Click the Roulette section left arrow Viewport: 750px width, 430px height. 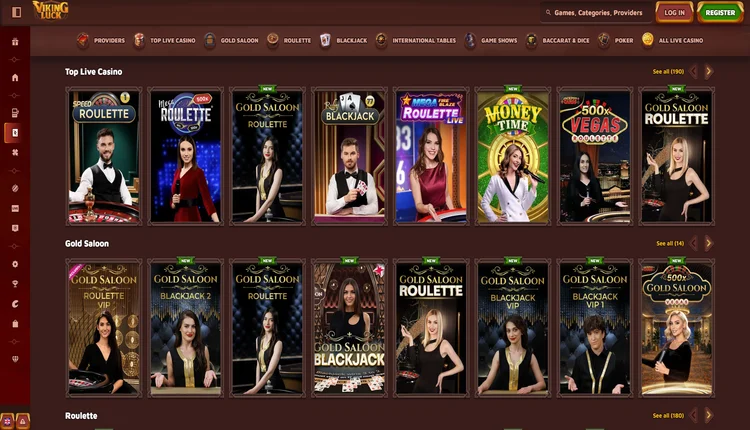(694, 415)
